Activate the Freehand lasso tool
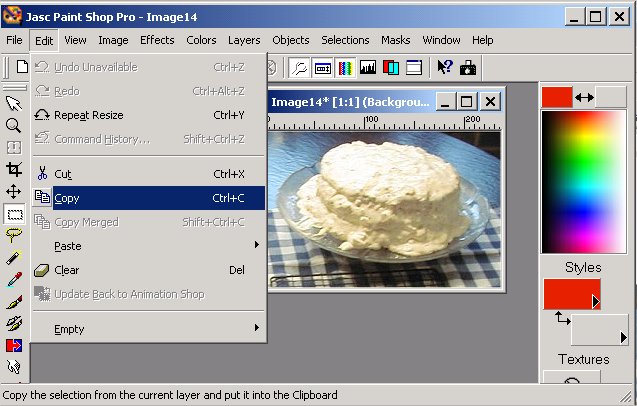637x406 pixels. [14, 235]
